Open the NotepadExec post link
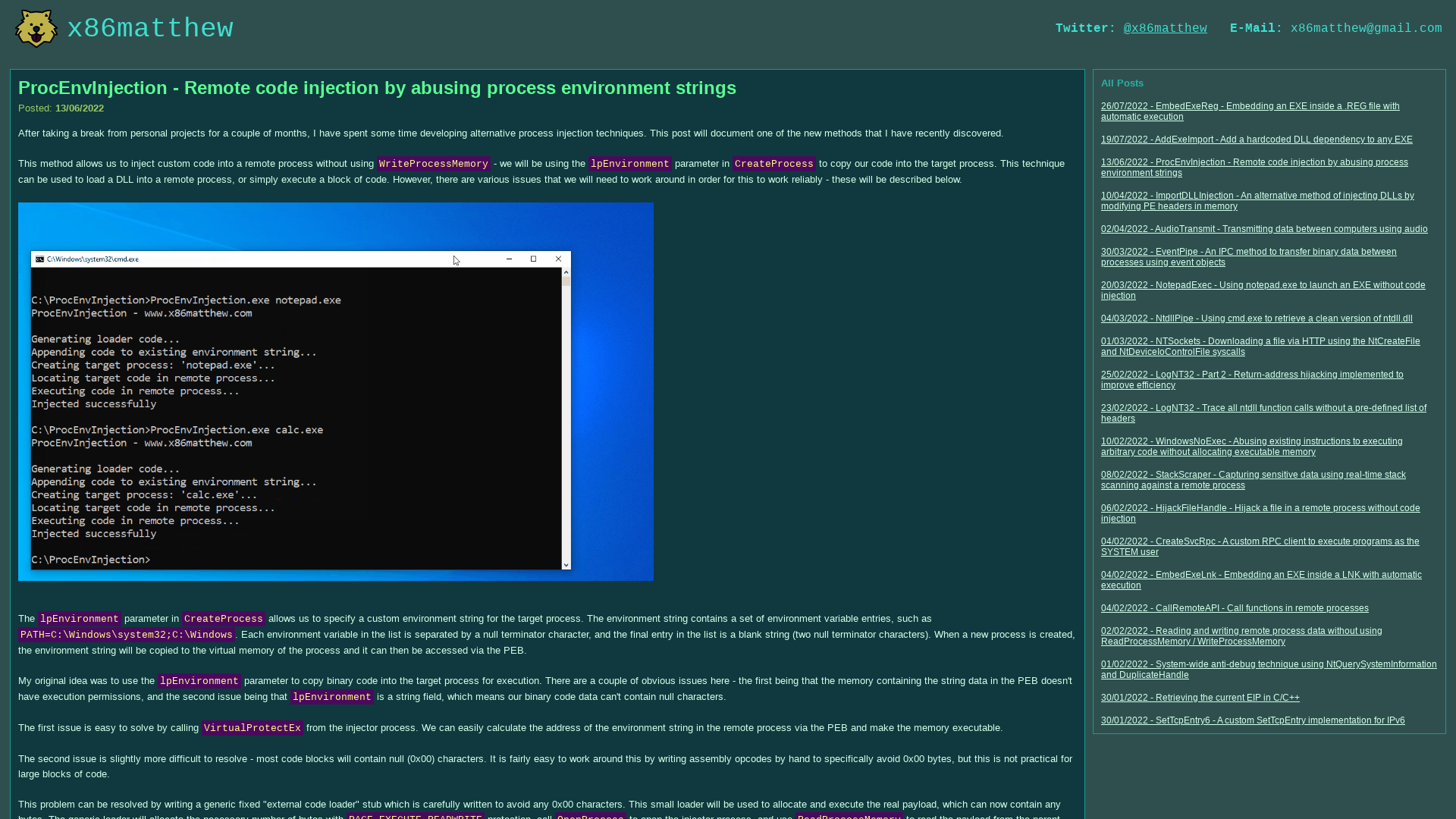 (x=1262, y=290)
